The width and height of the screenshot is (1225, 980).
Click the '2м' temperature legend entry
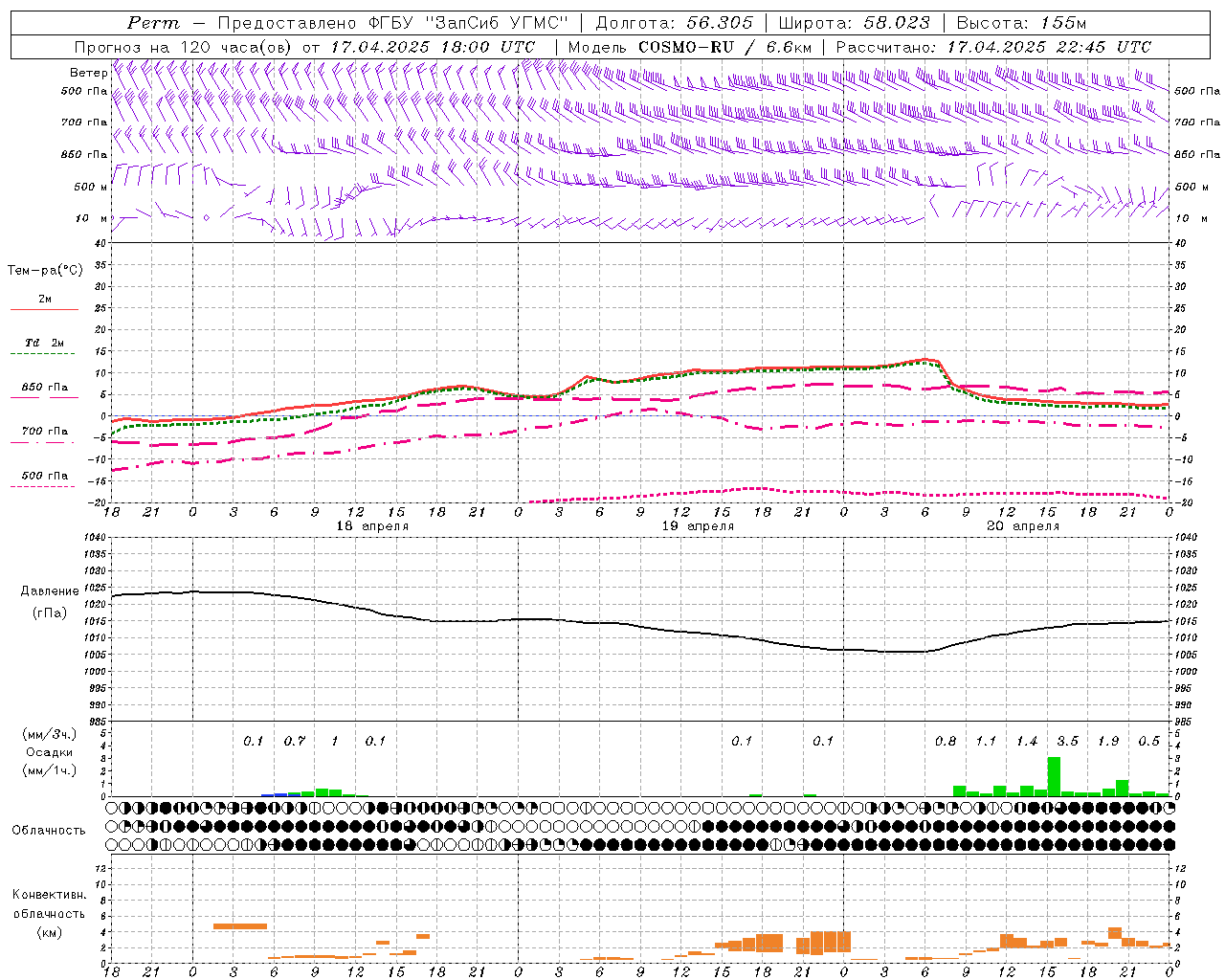[45, 299]
